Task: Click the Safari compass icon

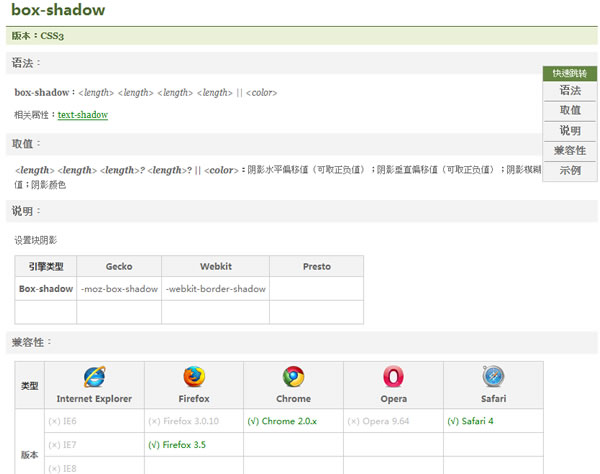Action: pos(493,377)
